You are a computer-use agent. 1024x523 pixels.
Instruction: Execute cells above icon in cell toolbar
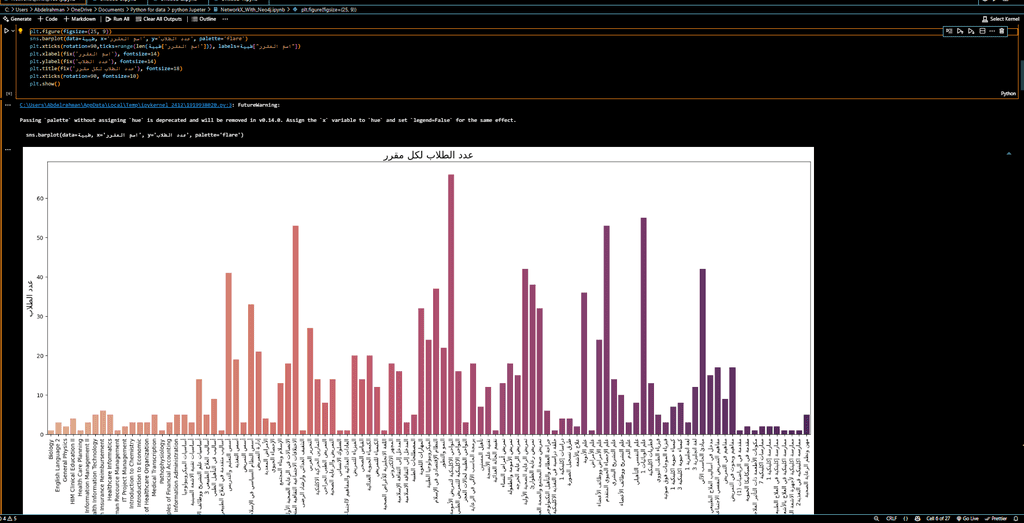[x=960, y=31]
